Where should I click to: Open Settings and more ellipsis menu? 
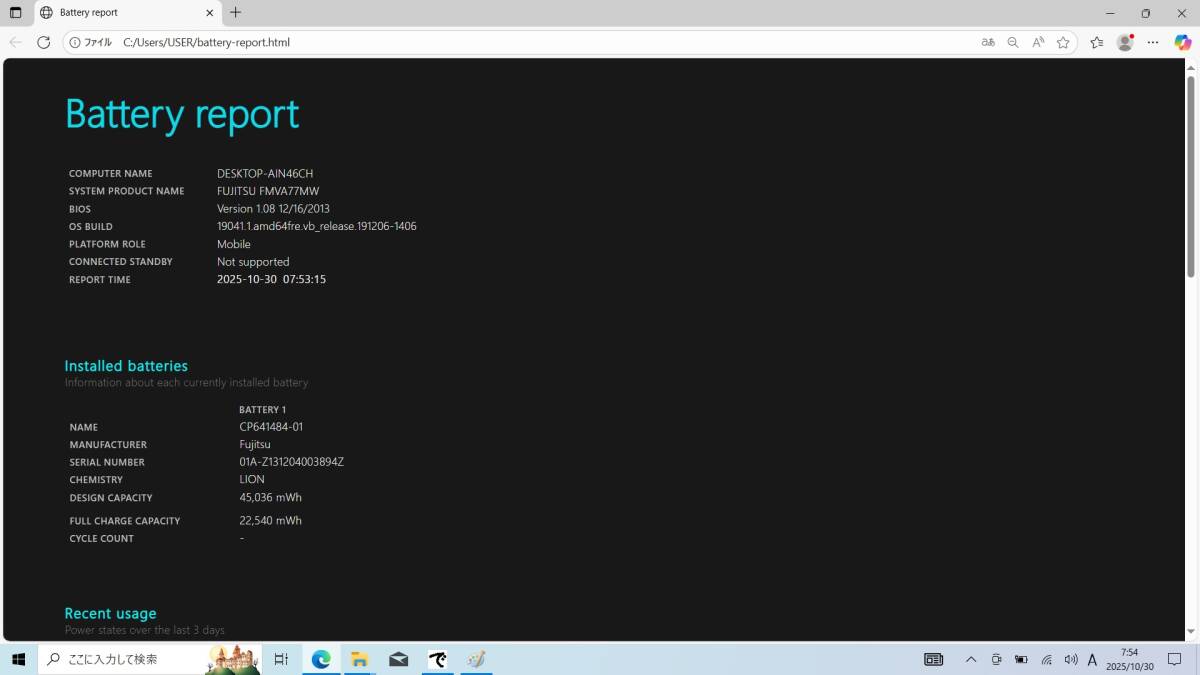click(1153, 42)
